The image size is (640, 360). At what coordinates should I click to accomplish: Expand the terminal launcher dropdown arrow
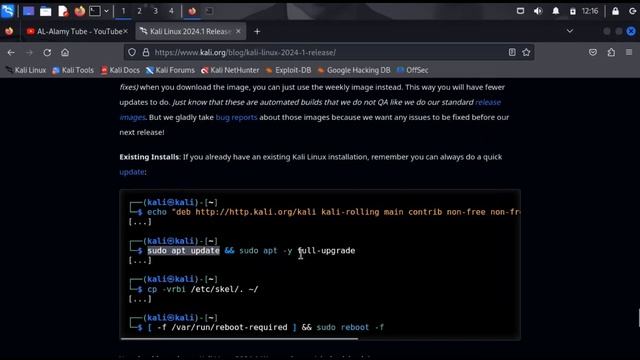click(106, 11)
